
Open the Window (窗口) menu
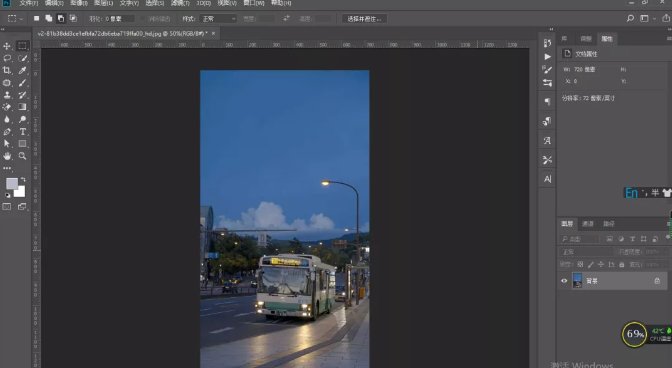[254, 3]
